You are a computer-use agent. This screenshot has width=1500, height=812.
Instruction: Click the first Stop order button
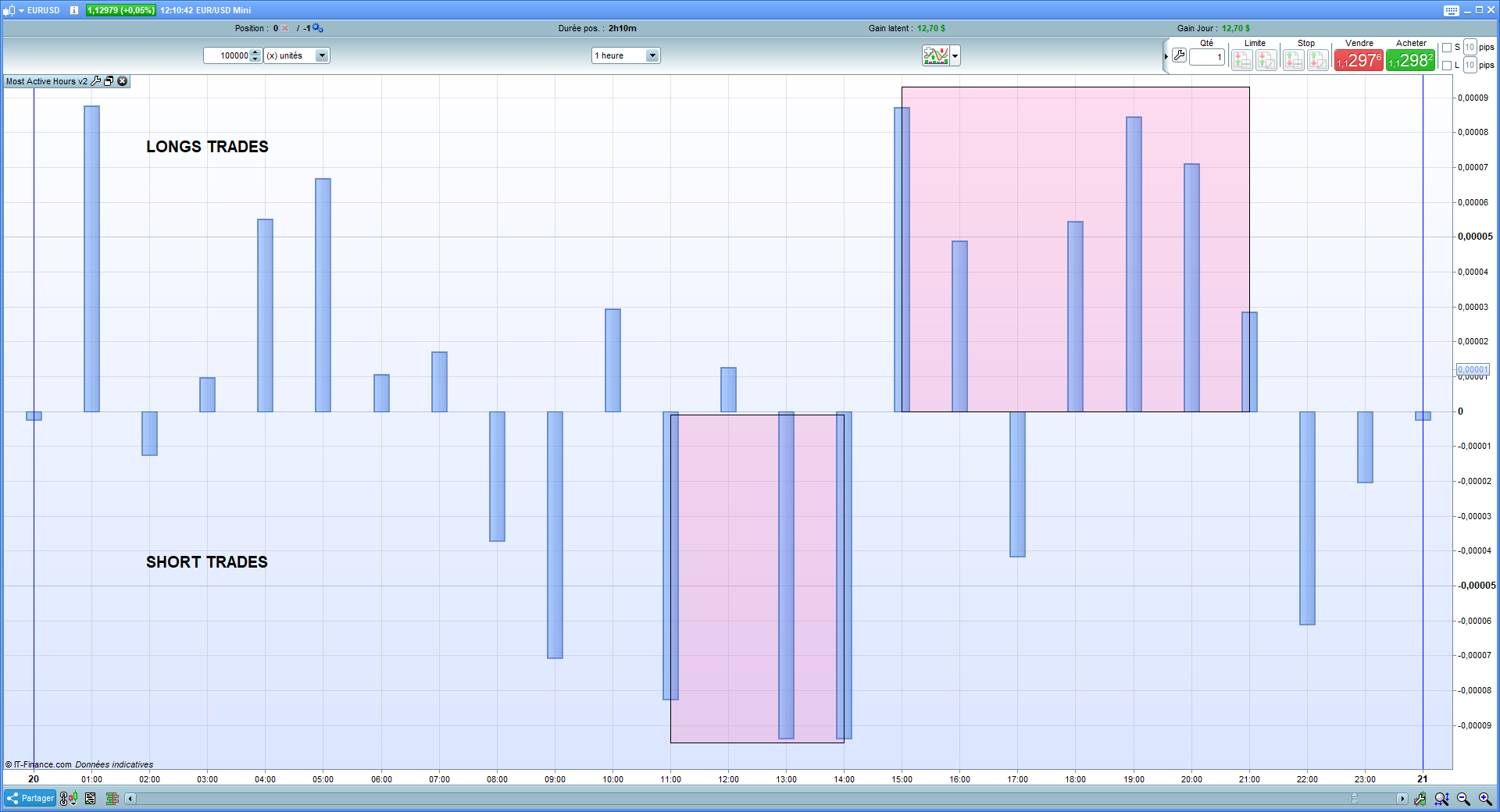click(x=1294, y=60)
